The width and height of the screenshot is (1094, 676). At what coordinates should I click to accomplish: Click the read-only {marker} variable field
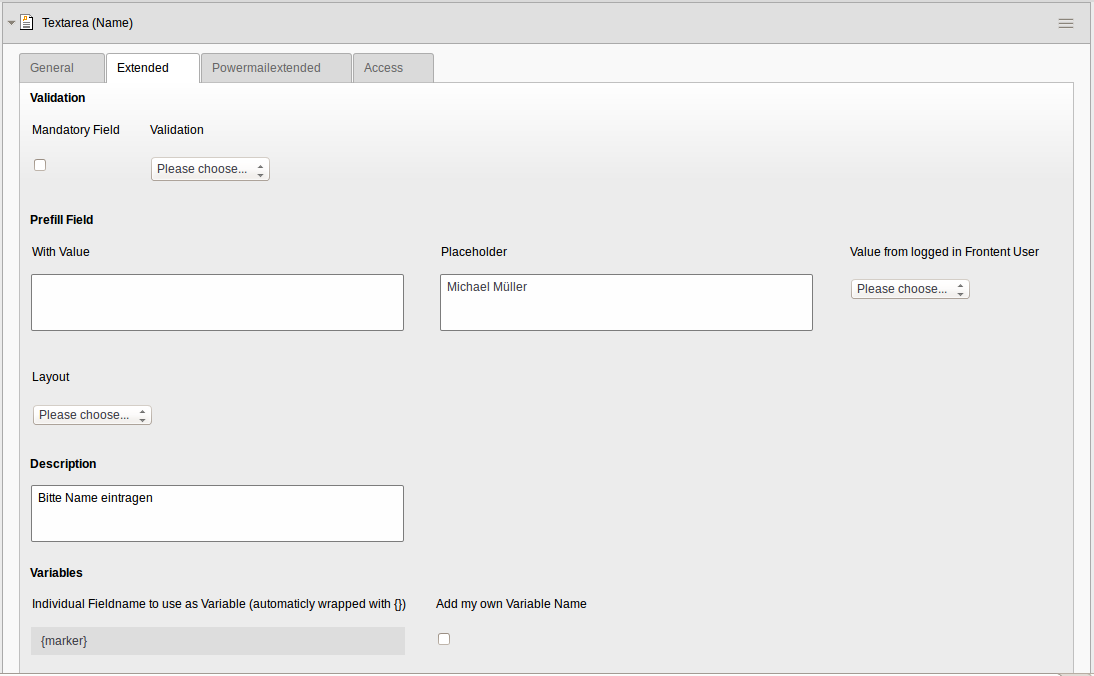coord(217,640)
